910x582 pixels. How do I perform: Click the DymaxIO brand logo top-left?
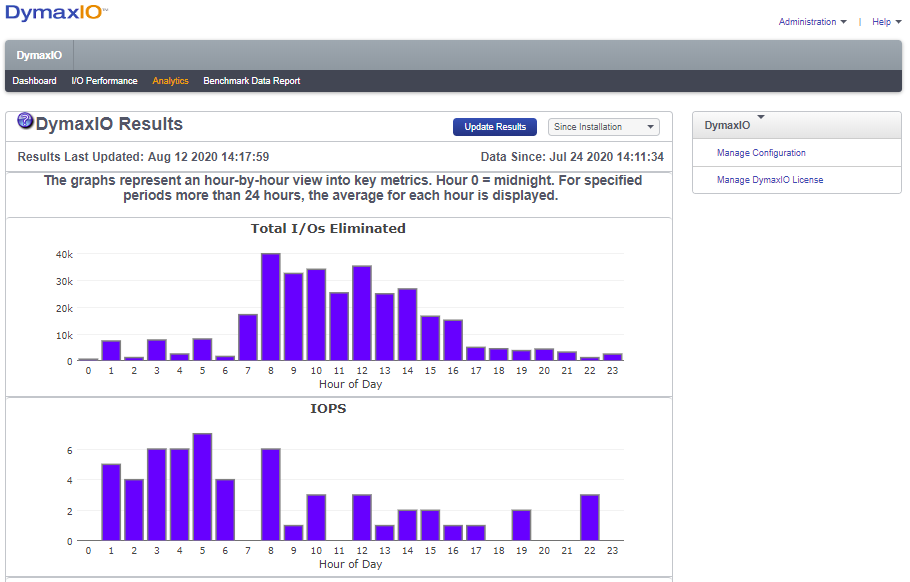55,14
